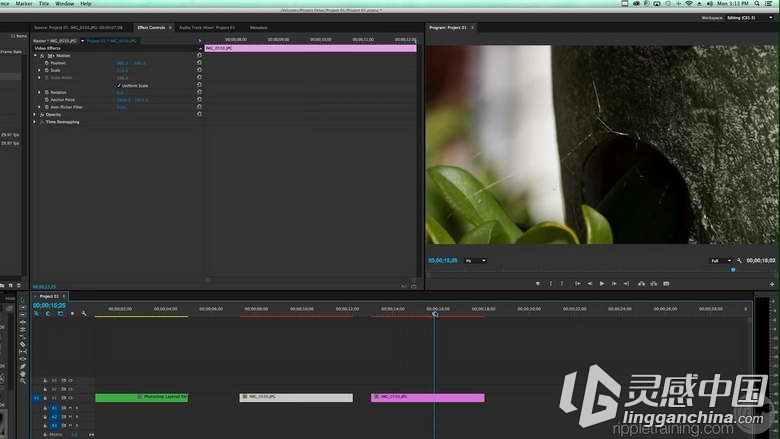Click the Extract button

[x=654, y=284]
